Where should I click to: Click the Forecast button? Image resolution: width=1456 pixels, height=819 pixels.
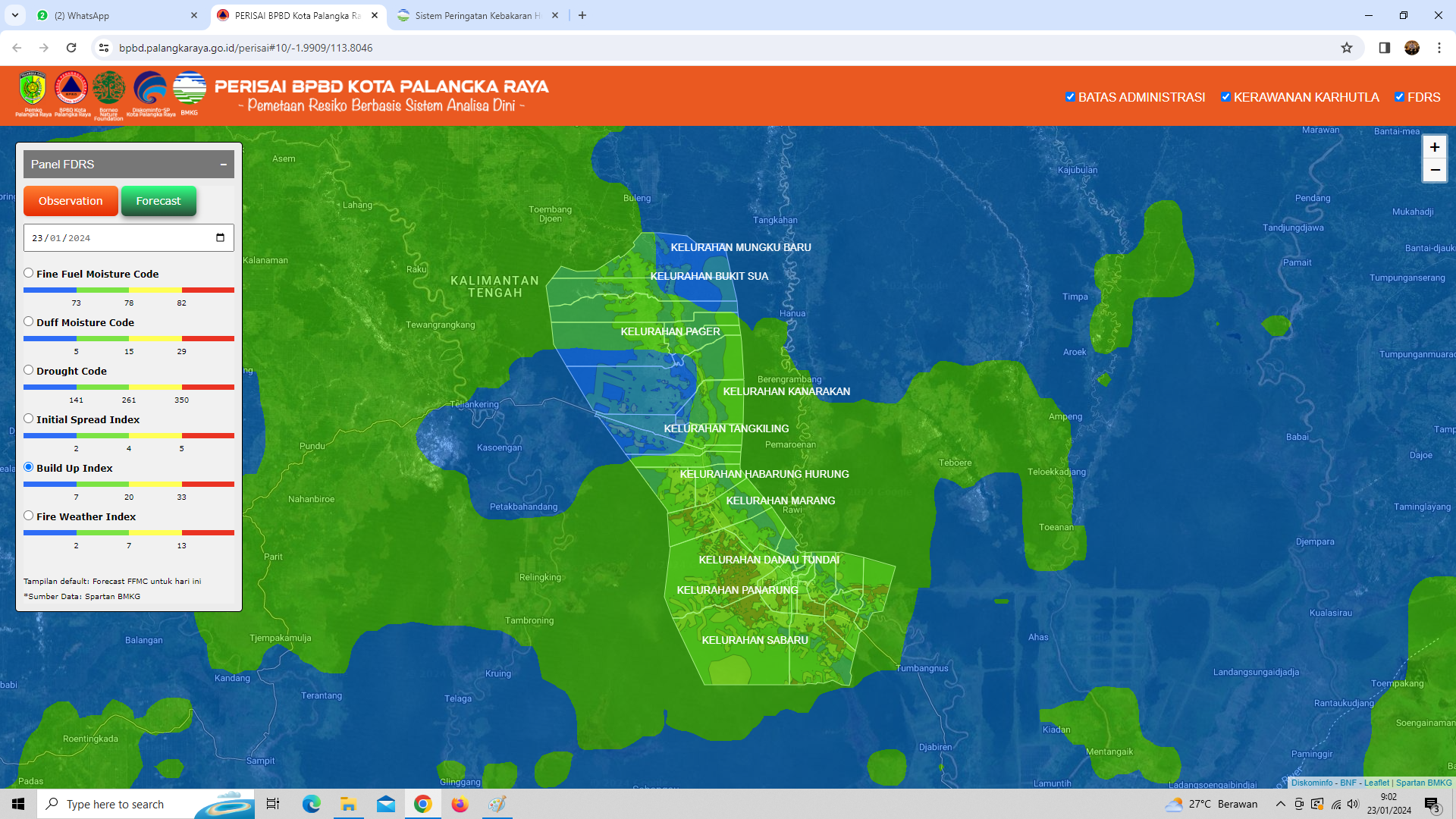158,201
